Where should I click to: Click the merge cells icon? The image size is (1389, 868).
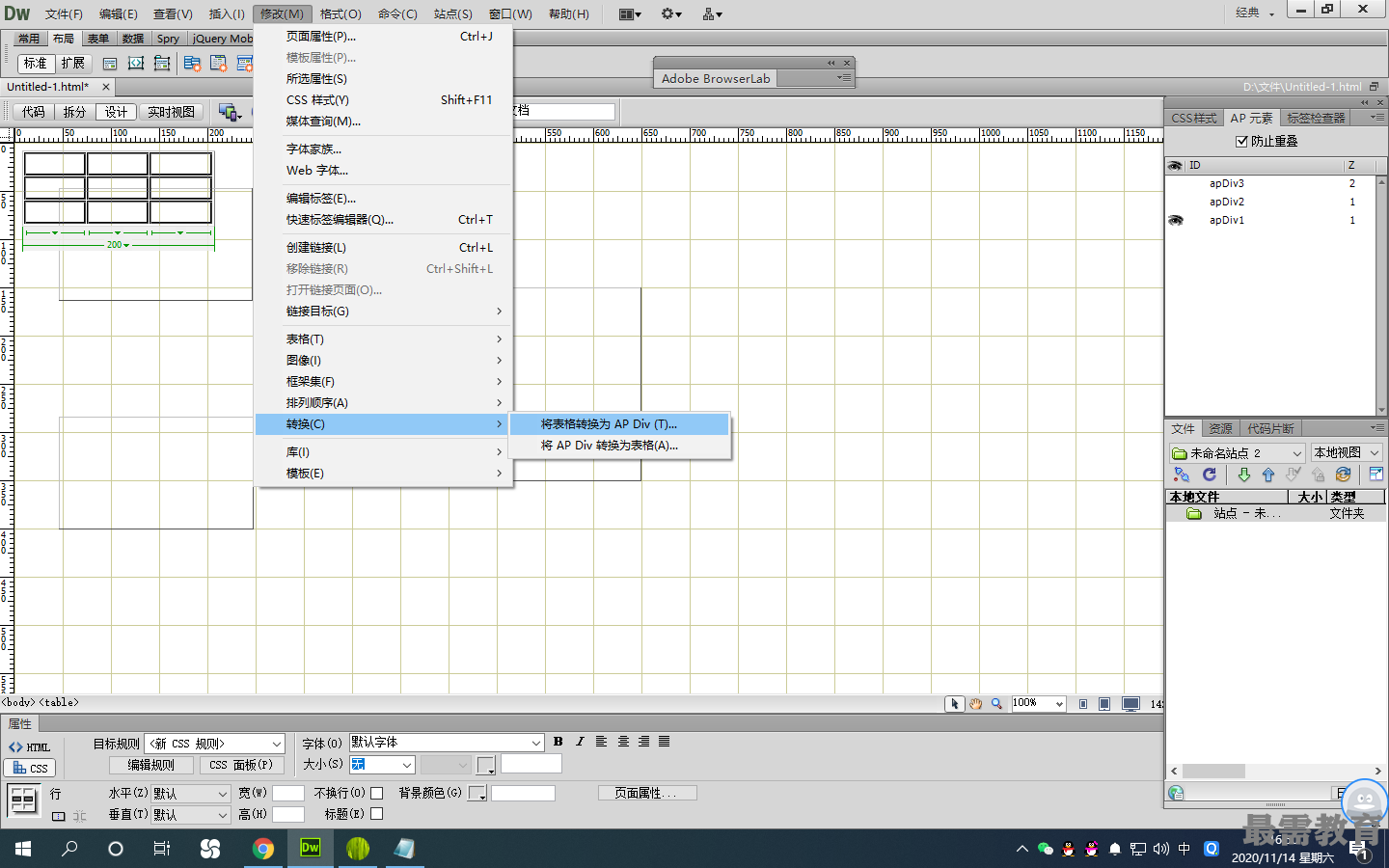[x=59, y=816]
